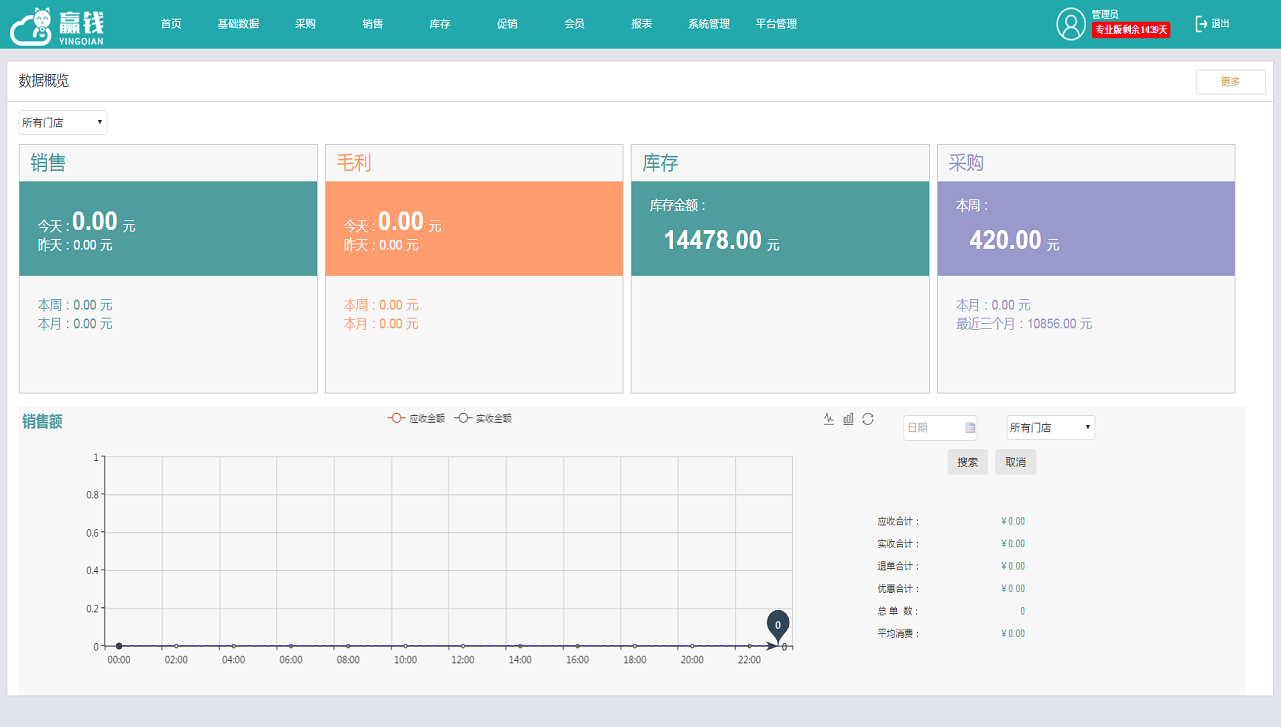Toggle 实收金额 series in chart legend
1281x727 pixels.
tap(483, 419)
